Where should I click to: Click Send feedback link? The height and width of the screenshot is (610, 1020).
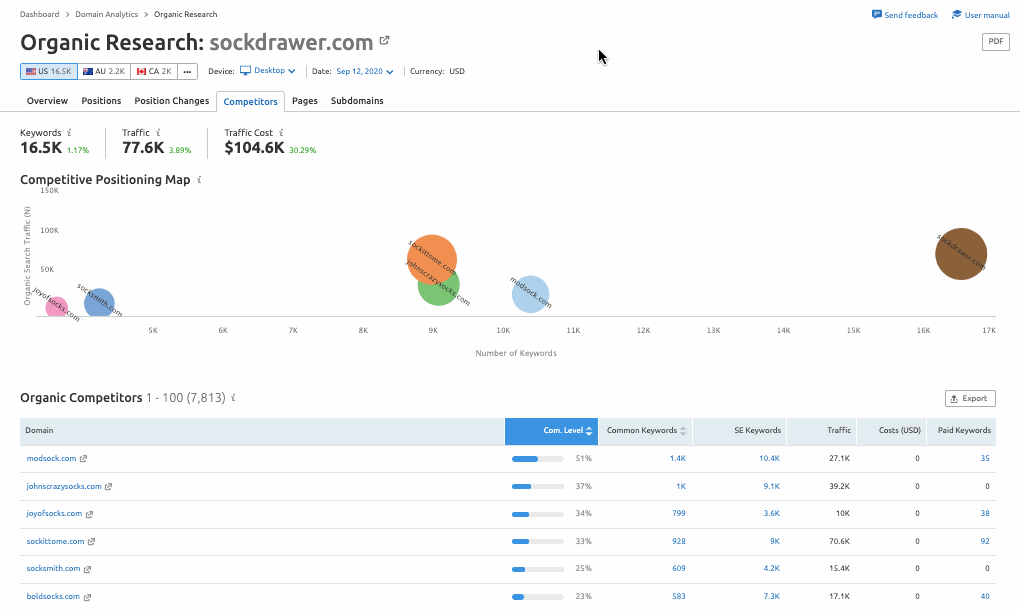[911, 15]
